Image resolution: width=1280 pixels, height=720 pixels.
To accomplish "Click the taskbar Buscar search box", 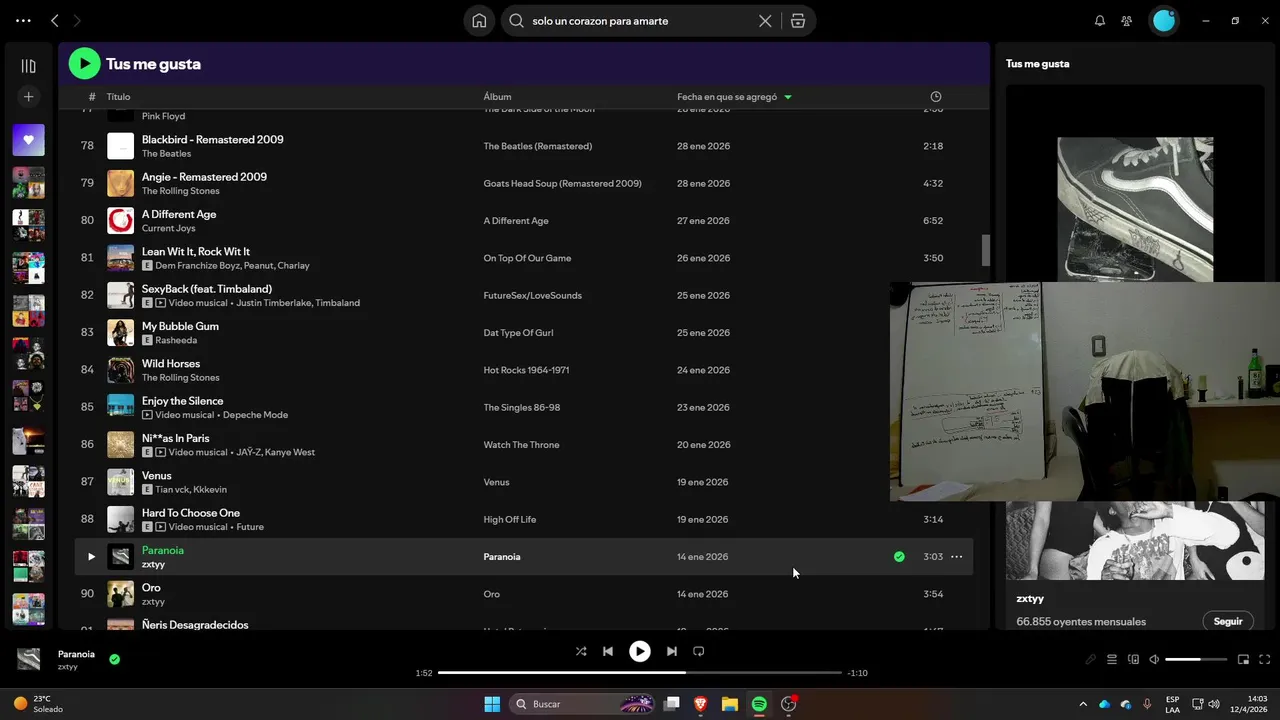I will click(x=584, y=704).
